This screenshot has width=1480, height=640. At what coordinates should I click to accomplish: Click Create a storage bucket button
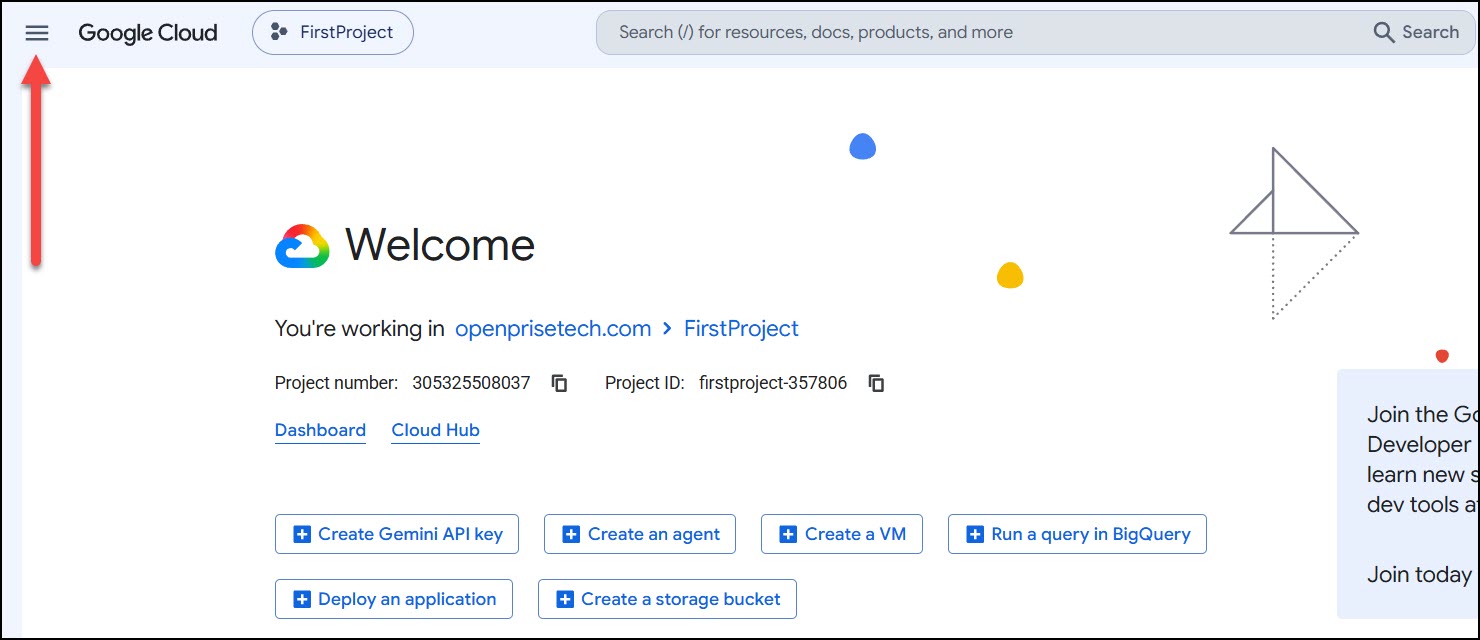pyautogui.click(x=667, y=599)
